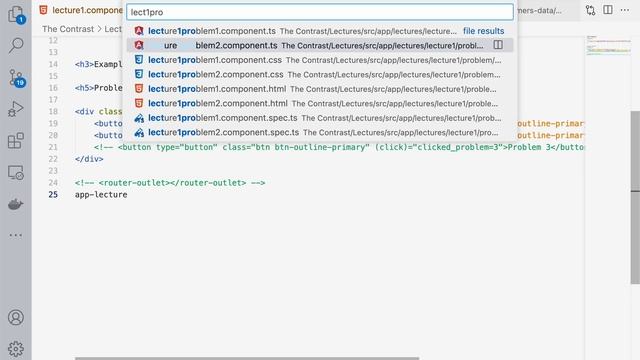The width and height of the screenshot is (640, 360).
Task: Click the vertical editor scrollbar
Action: [x=635, y=198]
